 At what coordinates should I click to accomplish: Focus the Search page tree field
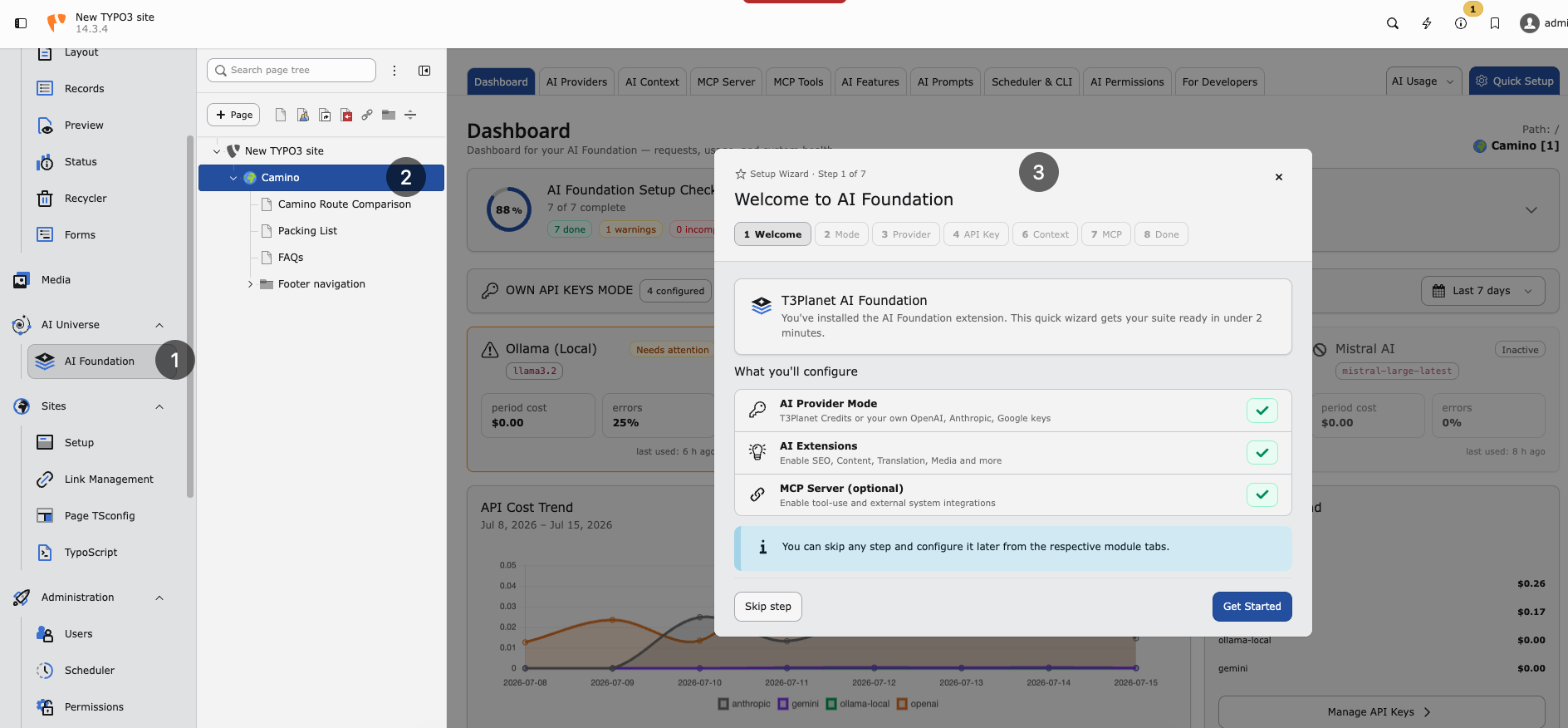292,71
